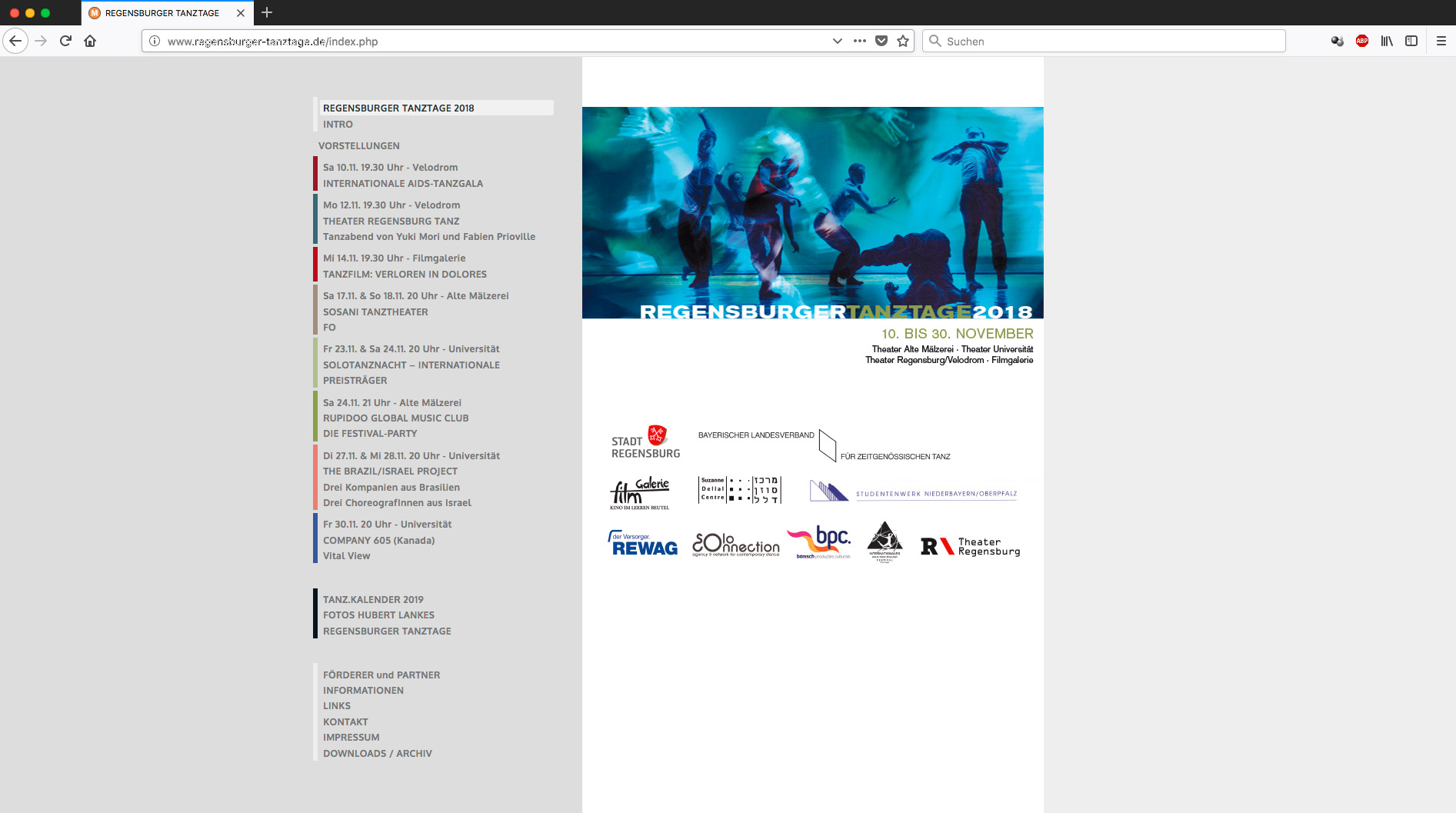The height and width of the screenshot is (813, 1456).
Task: Open the INTERNATIONALE AIDS-TANZGALA event link
Action: [x=403, y=183]
